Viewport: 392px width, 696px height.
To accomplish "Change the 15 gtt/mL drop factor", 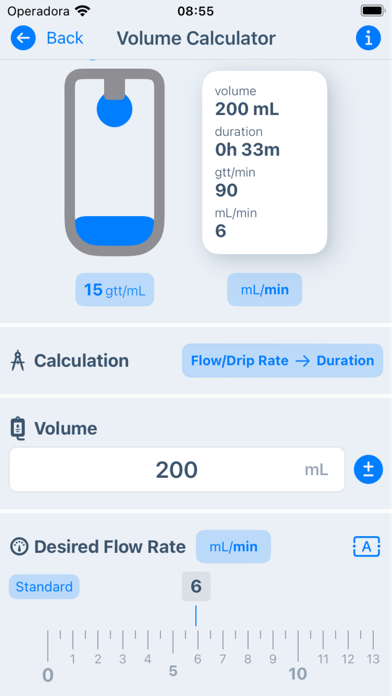I will pos(115,290).
